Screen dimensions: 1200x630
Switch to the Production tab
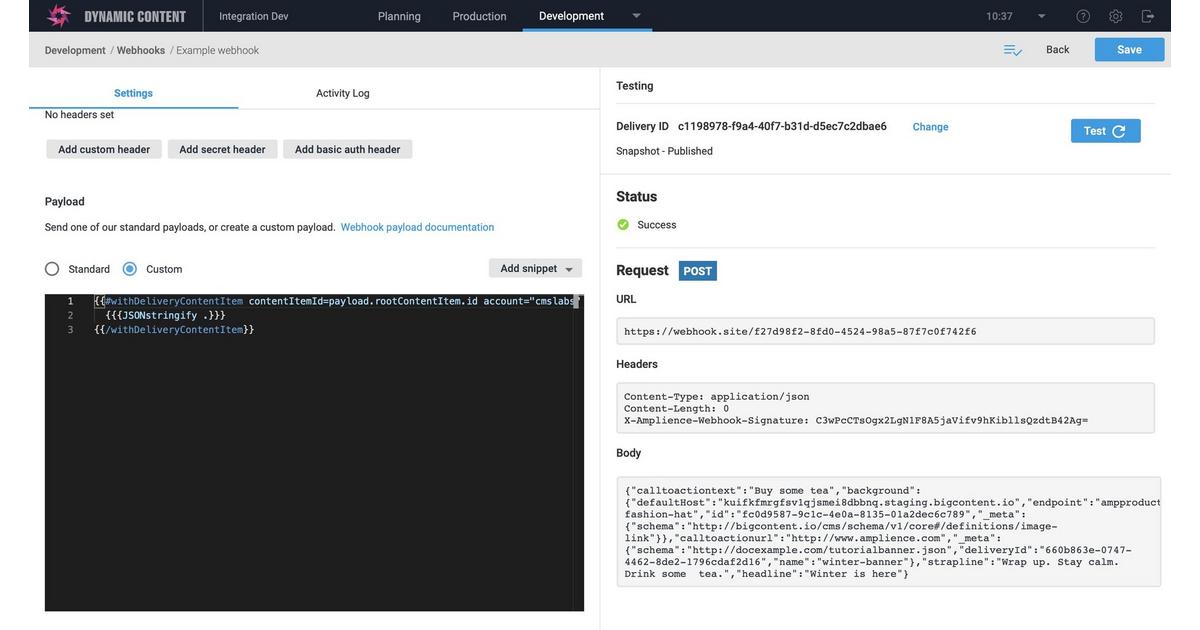[x=479, y=16]
